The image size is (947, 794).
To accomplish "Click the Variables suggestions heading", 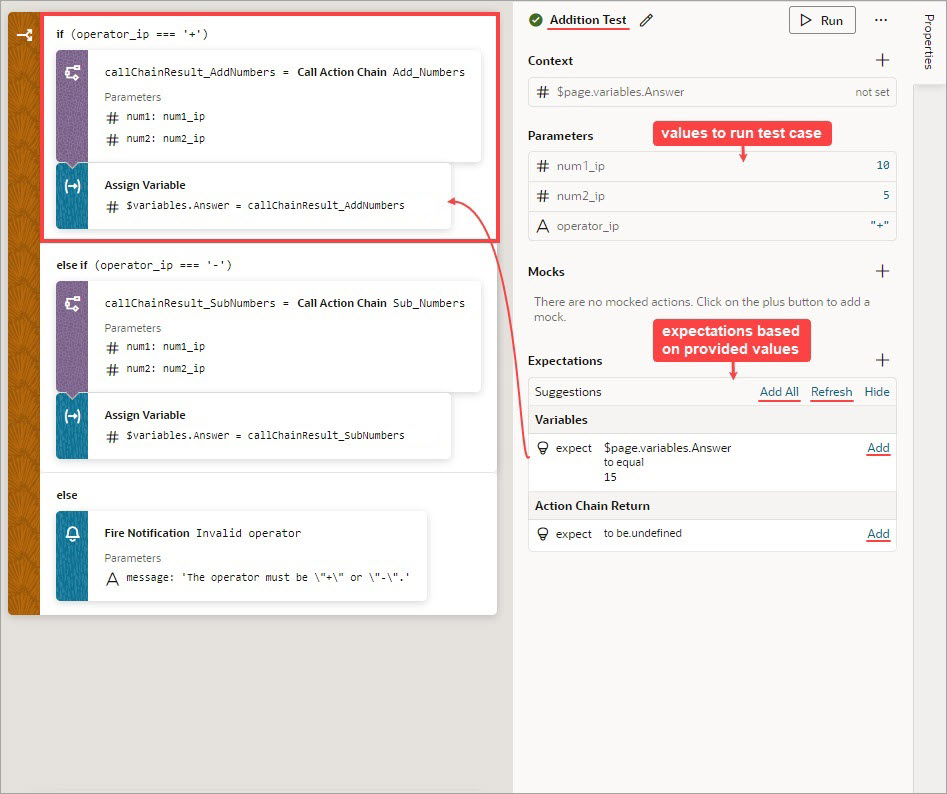I will tap(561, 420).
